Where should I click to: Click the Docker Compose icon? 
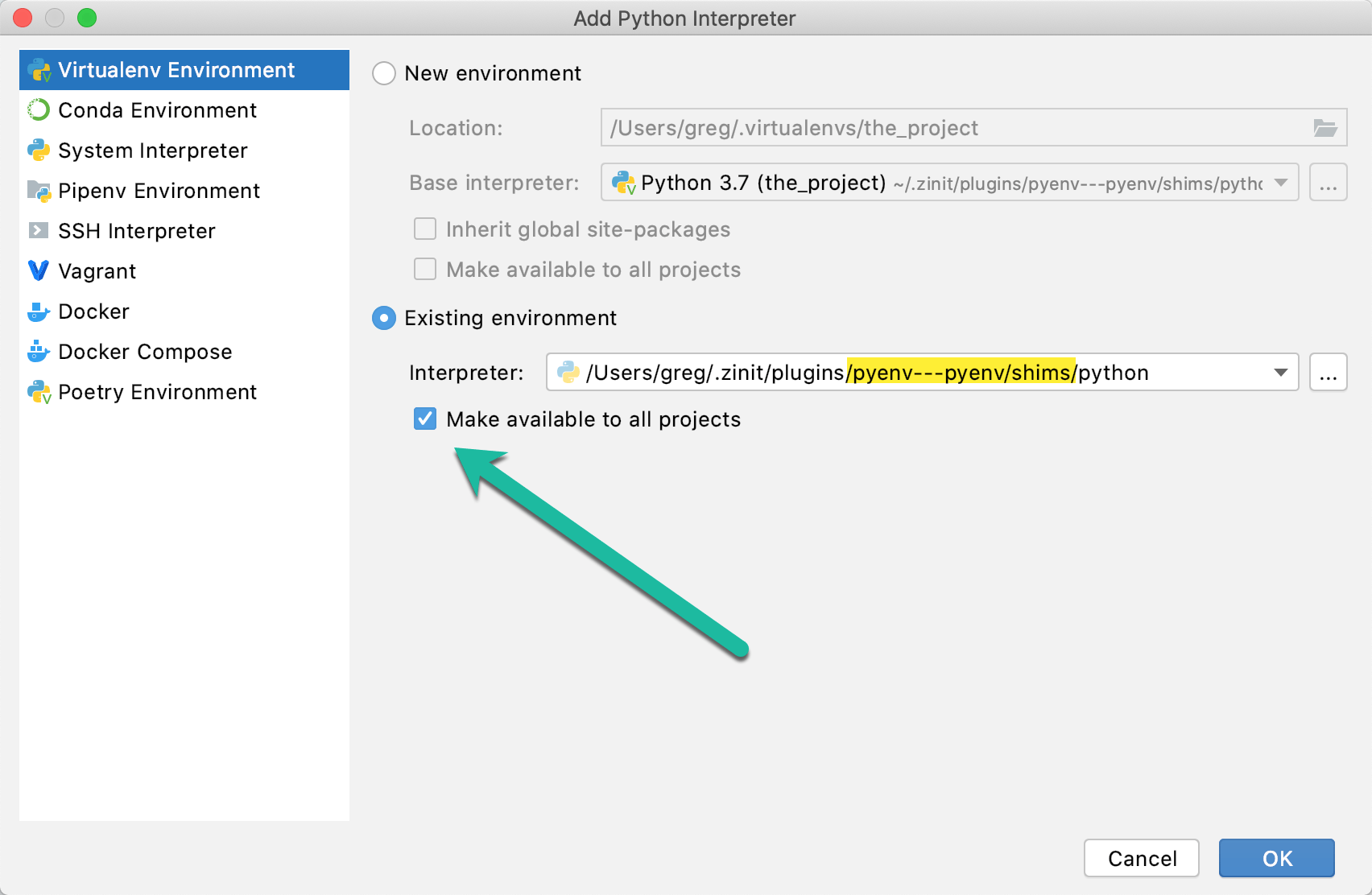(39, 352)
